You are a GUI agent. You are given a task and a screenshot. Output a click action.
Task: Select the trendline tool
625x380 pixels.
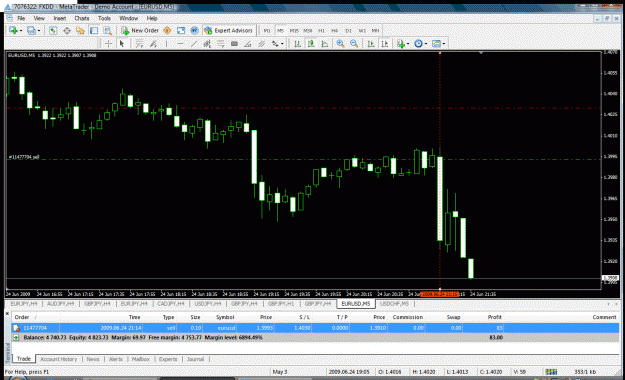coord(194,44)
